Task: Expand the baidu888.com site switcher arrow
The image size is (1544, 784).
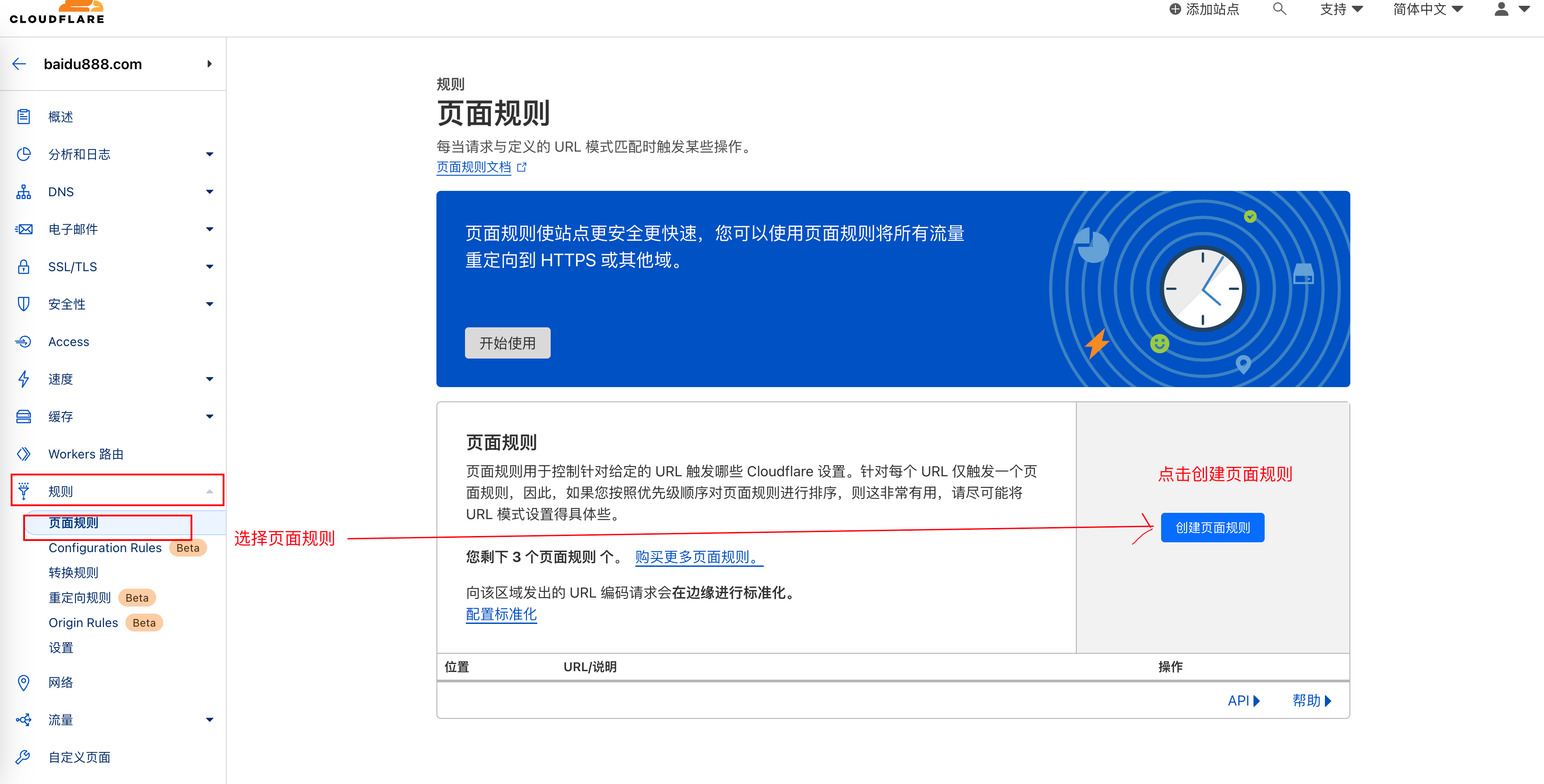Action: coord(209,64)
